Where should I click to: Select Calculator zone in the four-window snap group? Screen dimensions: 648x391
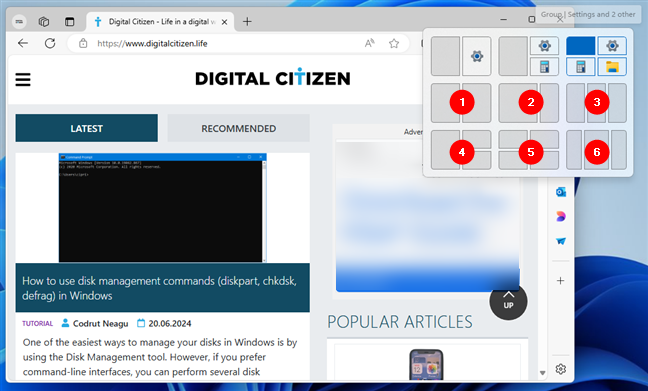pyautogui.click(x=581, y=67)
